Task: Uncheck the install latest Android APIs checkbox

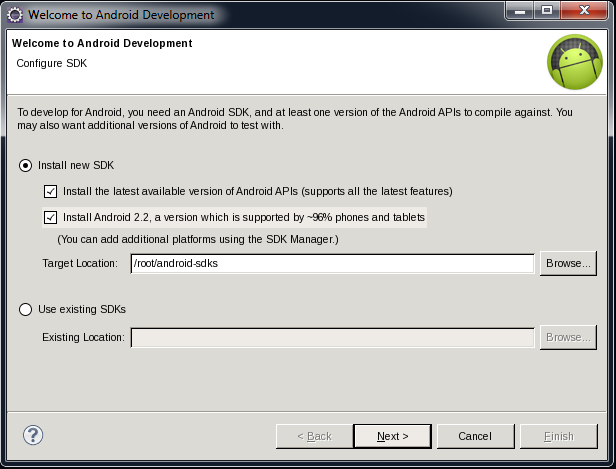Action: tap(50, 191)
